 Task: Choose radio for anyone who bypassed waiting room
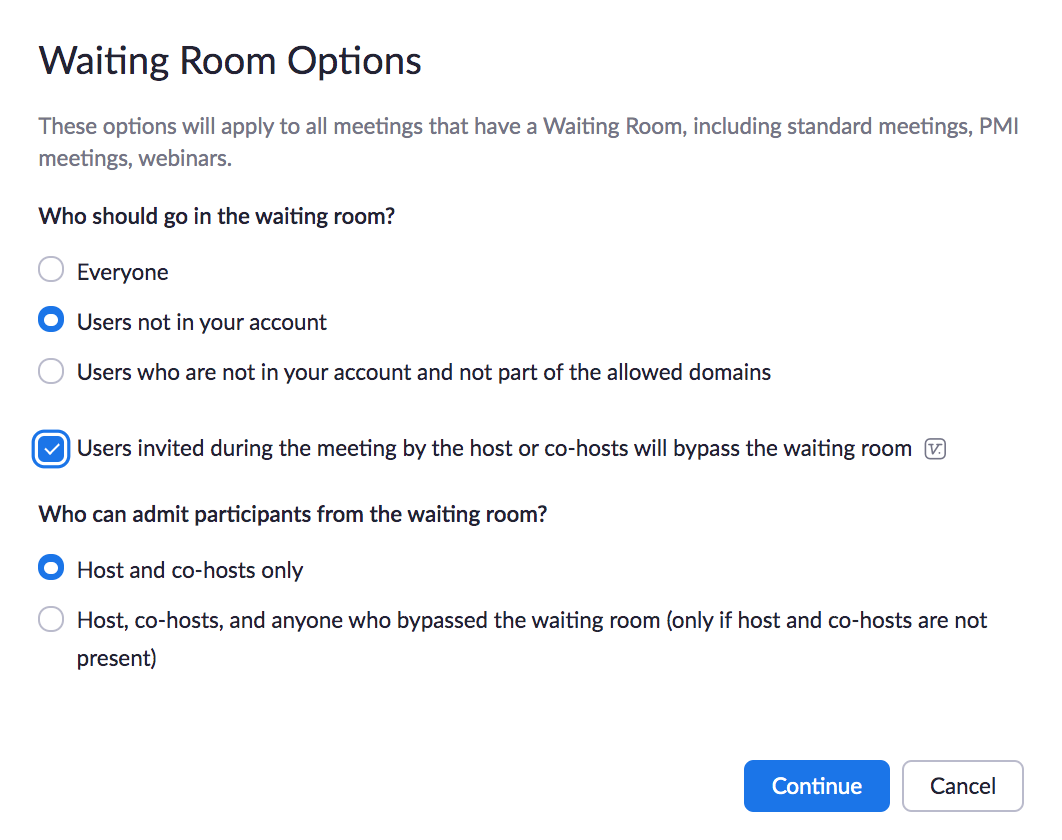tap(51, 619)
